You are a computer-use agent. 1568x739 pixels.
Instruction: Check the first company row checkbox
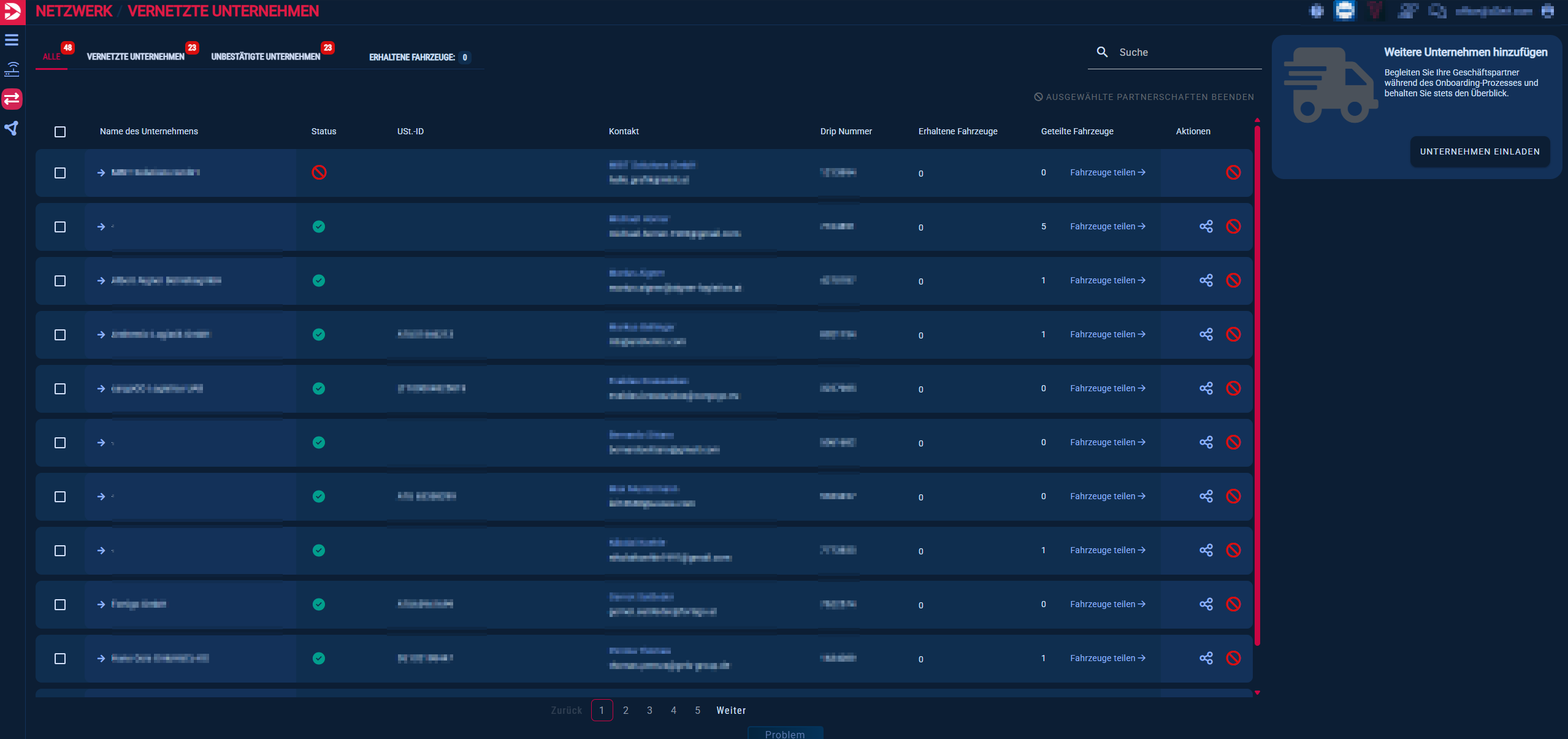(x=60, y=173)
